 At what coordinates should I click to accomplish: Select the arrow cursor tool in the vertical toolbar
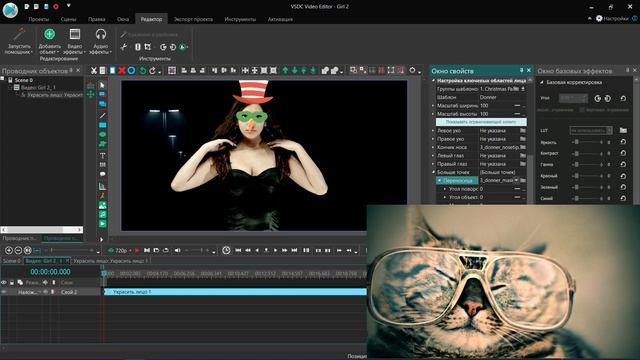coord(102,85)
